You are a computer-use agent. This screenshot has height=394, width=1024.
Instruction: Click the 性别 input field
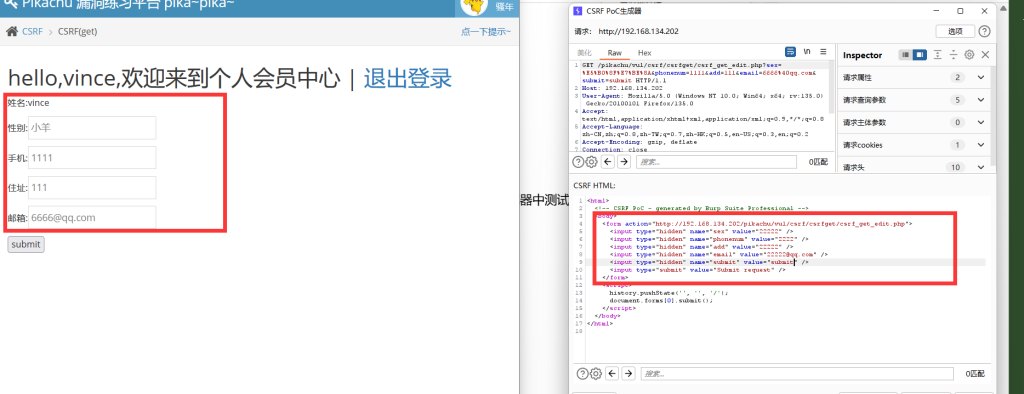(92, 128)
